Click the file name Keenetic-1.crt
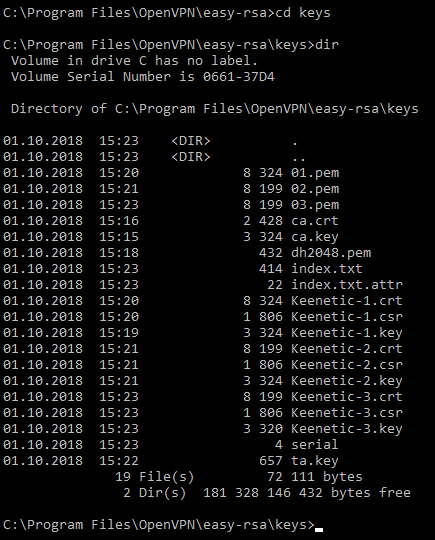Viewport: 435px width, 540px height. (347, 301)
